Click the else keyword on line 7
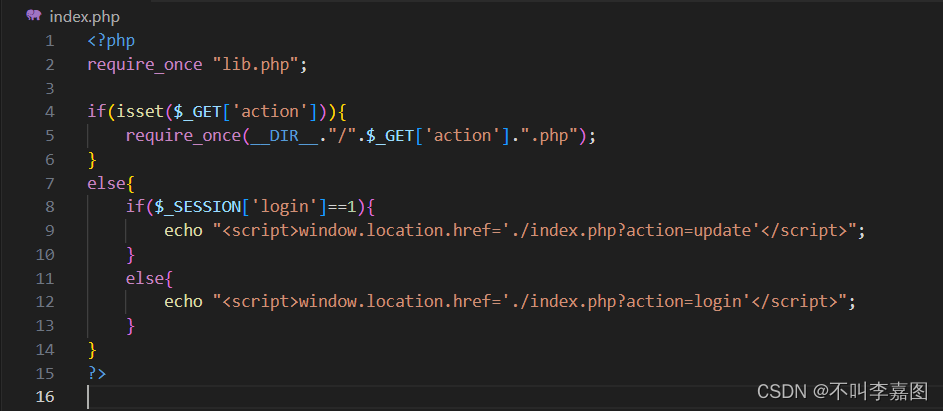This screenshot has height=411, width=943. [x=106, y=184]
